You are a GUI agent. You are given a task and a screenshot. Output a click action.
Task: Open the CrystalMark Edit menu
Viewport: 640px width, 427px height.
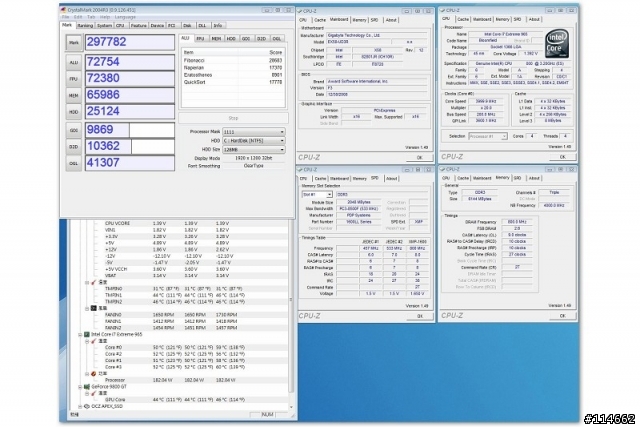coord(78,17)
